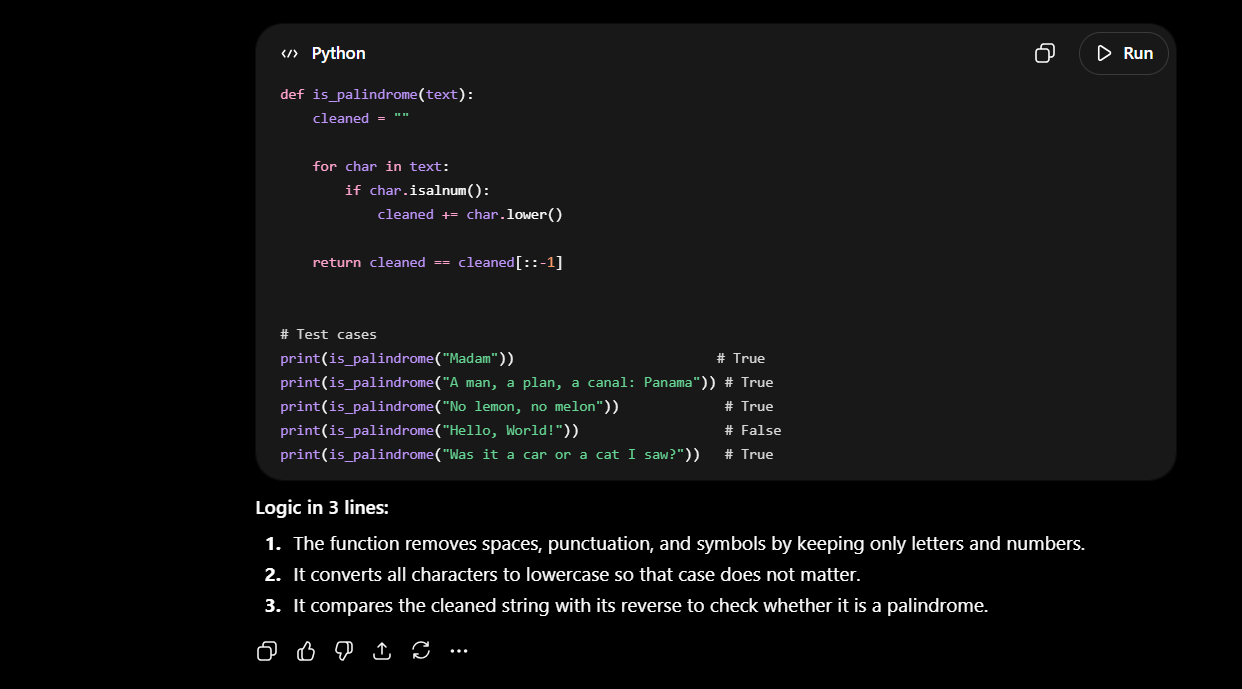Click the "for char in text:" line
Screen dimensions: 1242x689
pyautogui.click(x=381, y=166)
